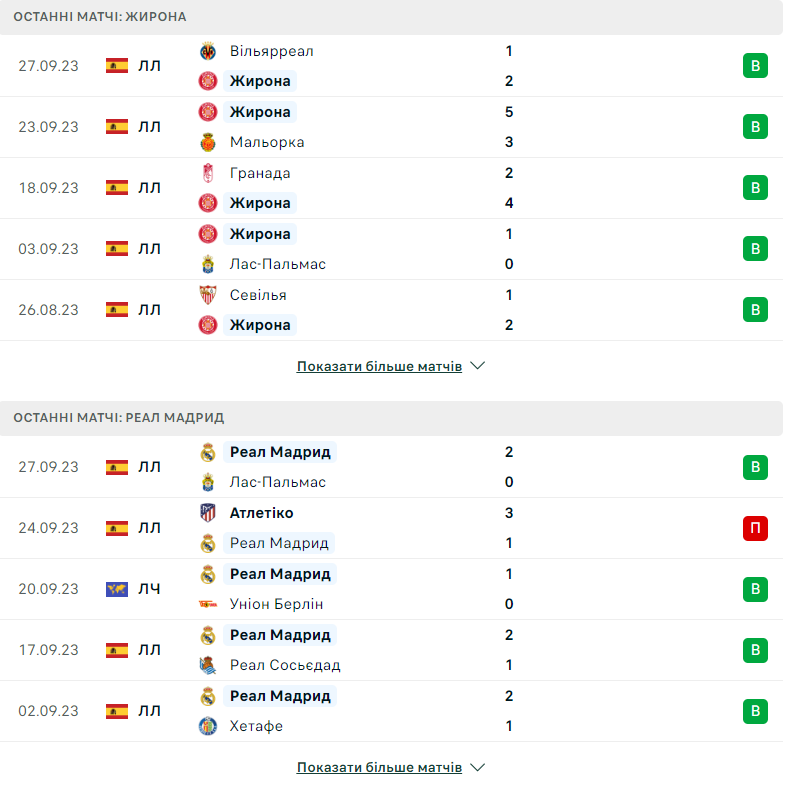Expand more matches under Girona section
This screenshot has height=788, width=787.
coord(379,367)
